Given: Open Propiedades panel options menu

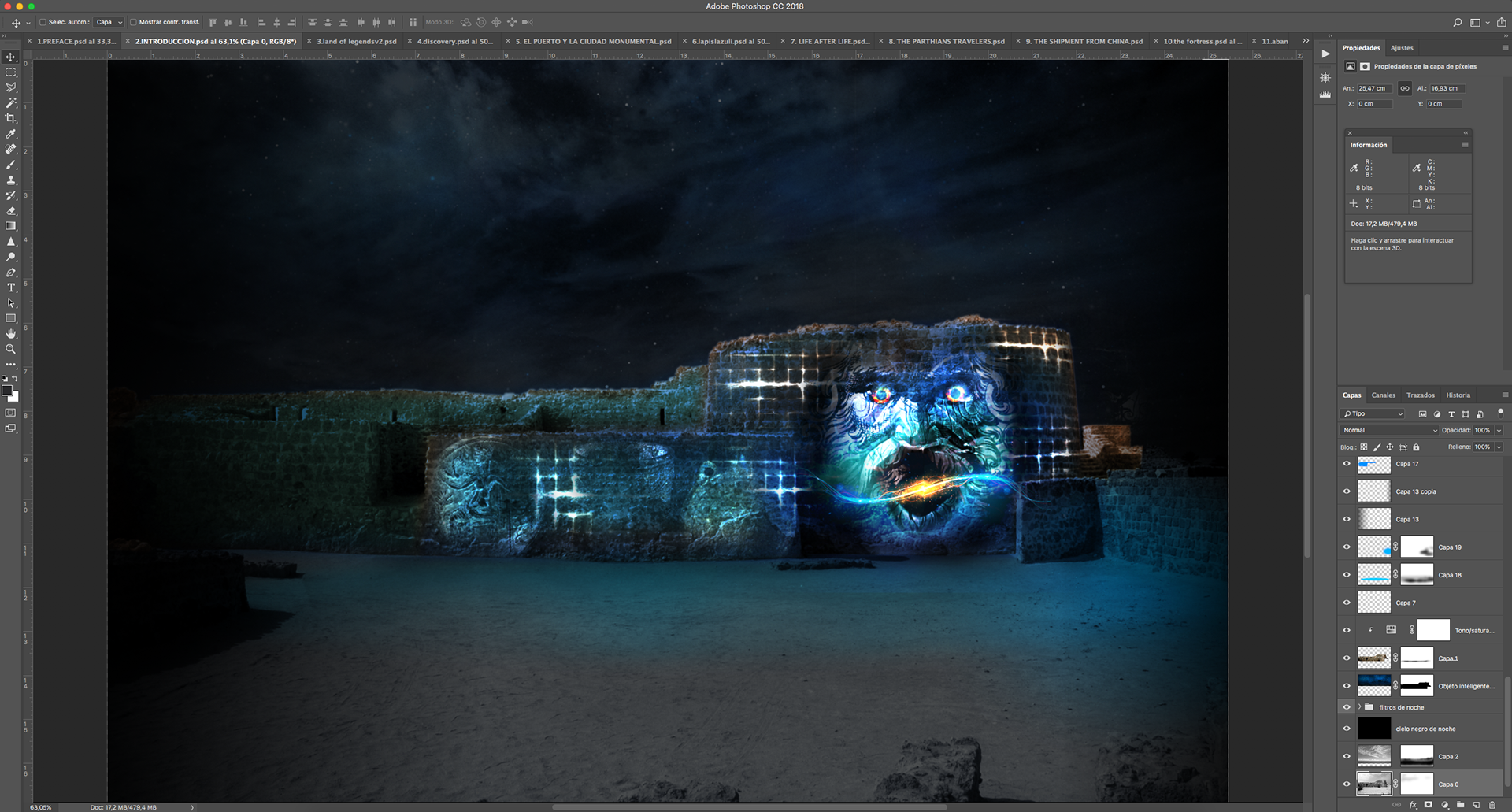Looking at the screenshot, I should 1505,48.
